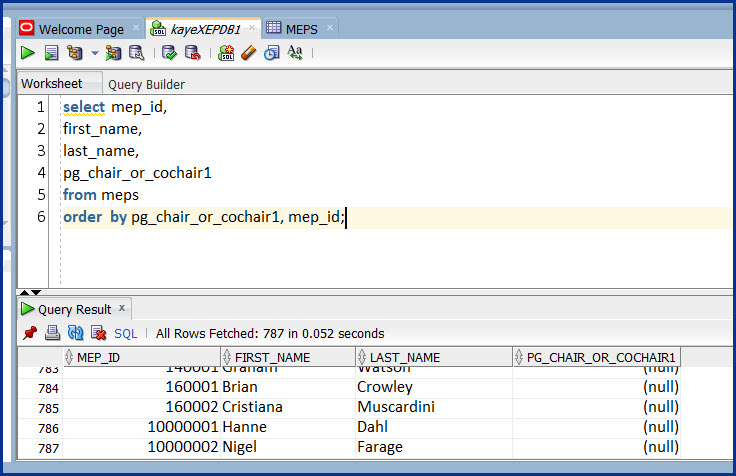
Task: Delete row with the red X icon
Action: coord(99,333)
